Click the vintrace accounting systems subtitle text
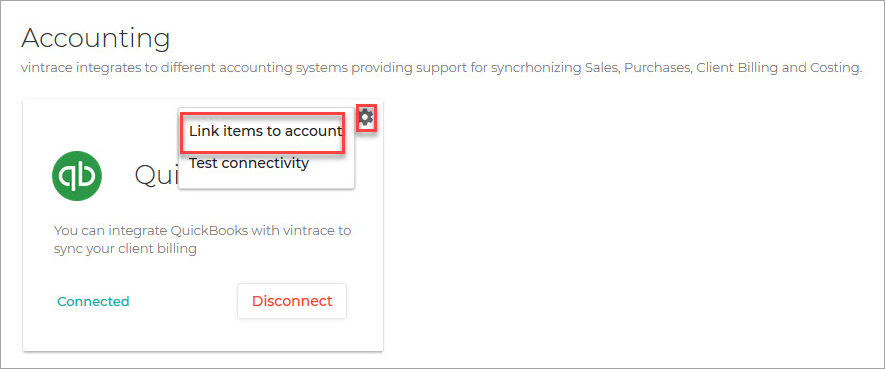Image resolution: width=885 pixels, height=369 pixels. (x=441, y=68)
